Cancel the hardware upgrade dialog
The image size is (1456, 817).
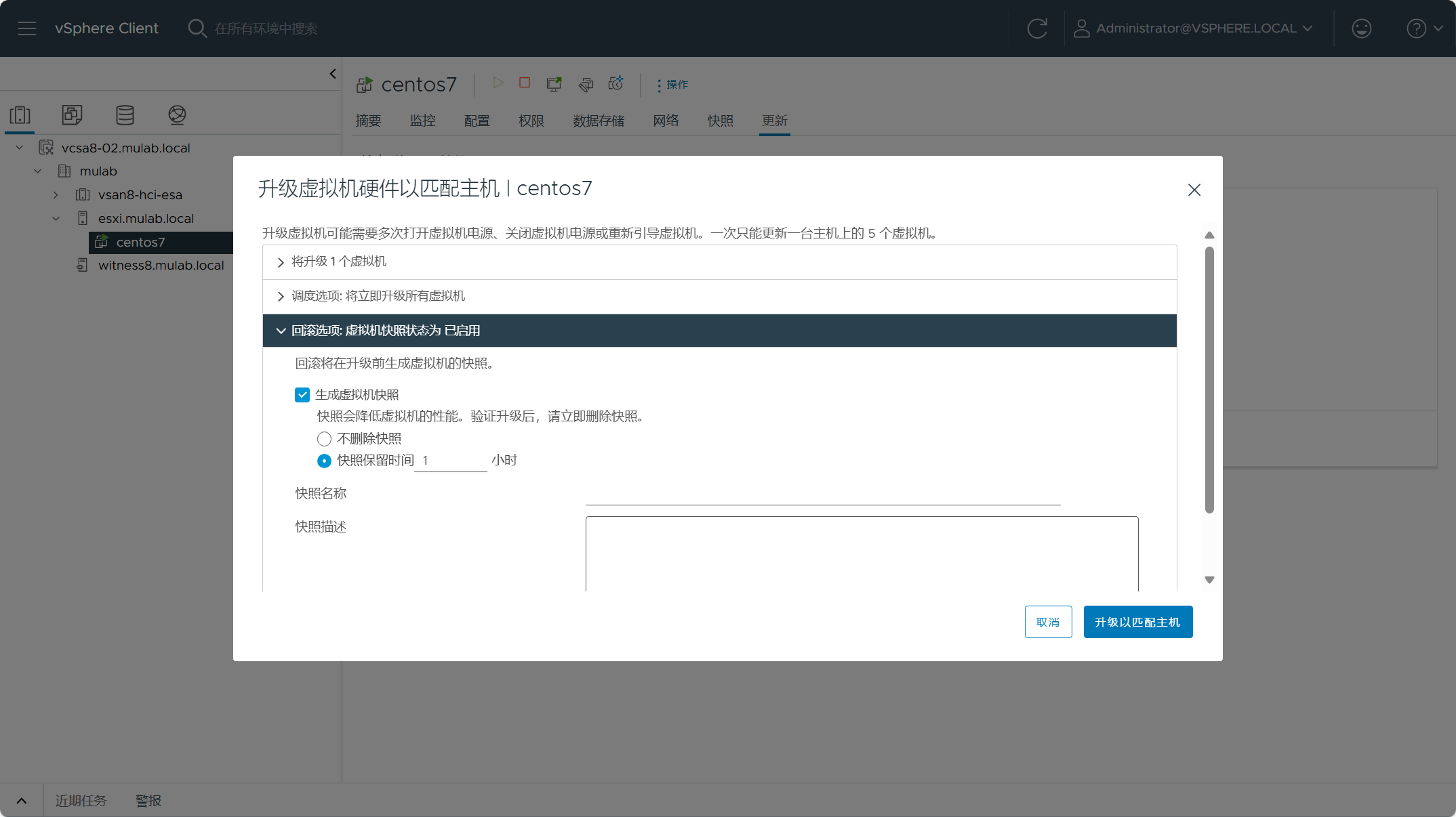coord(1048,622)
